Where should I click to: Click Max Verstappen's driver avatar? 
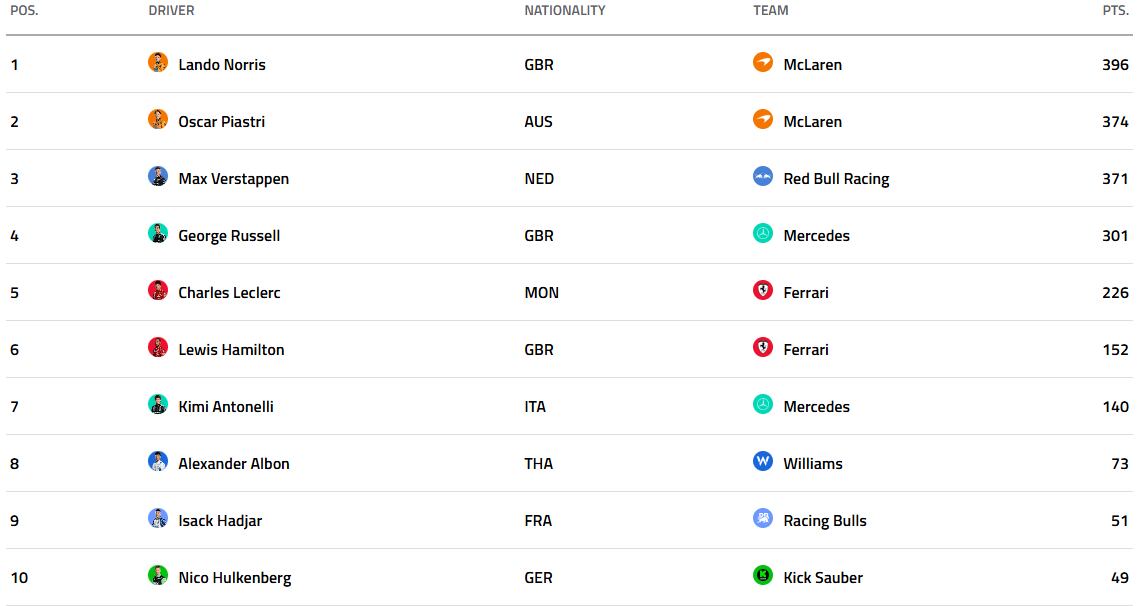coord(158,177)
